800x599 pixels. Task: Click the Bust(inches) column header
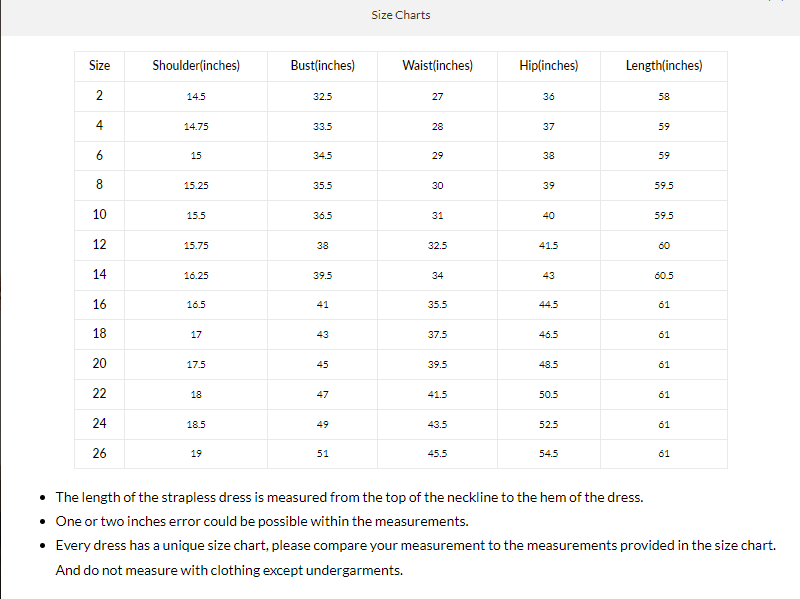322,66
